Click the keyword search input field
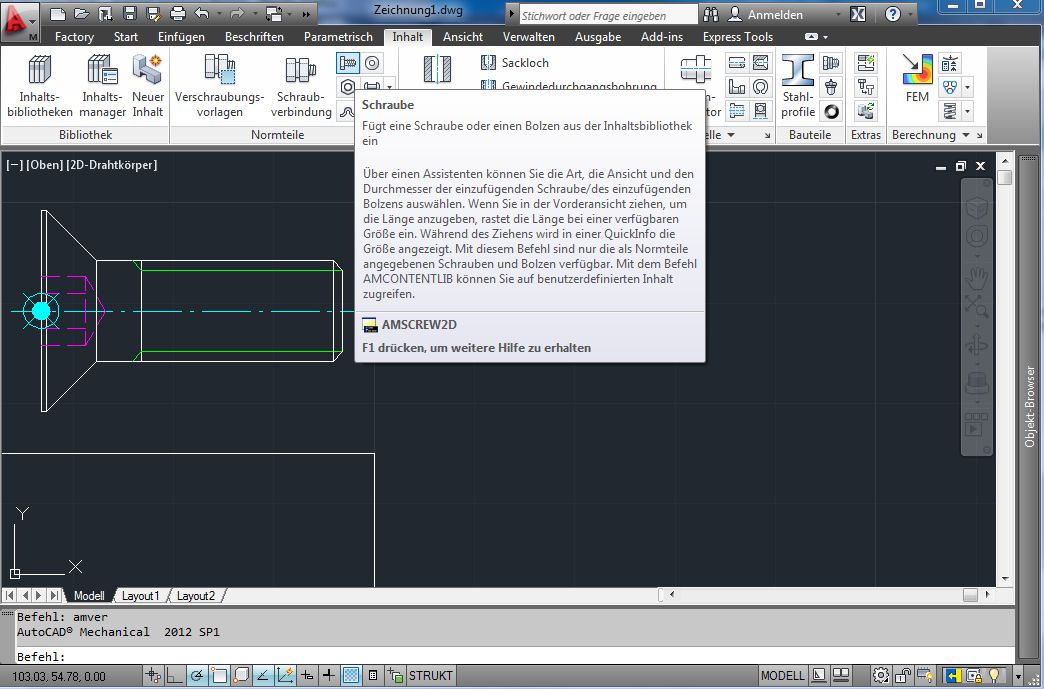 [x=608, y=15]
